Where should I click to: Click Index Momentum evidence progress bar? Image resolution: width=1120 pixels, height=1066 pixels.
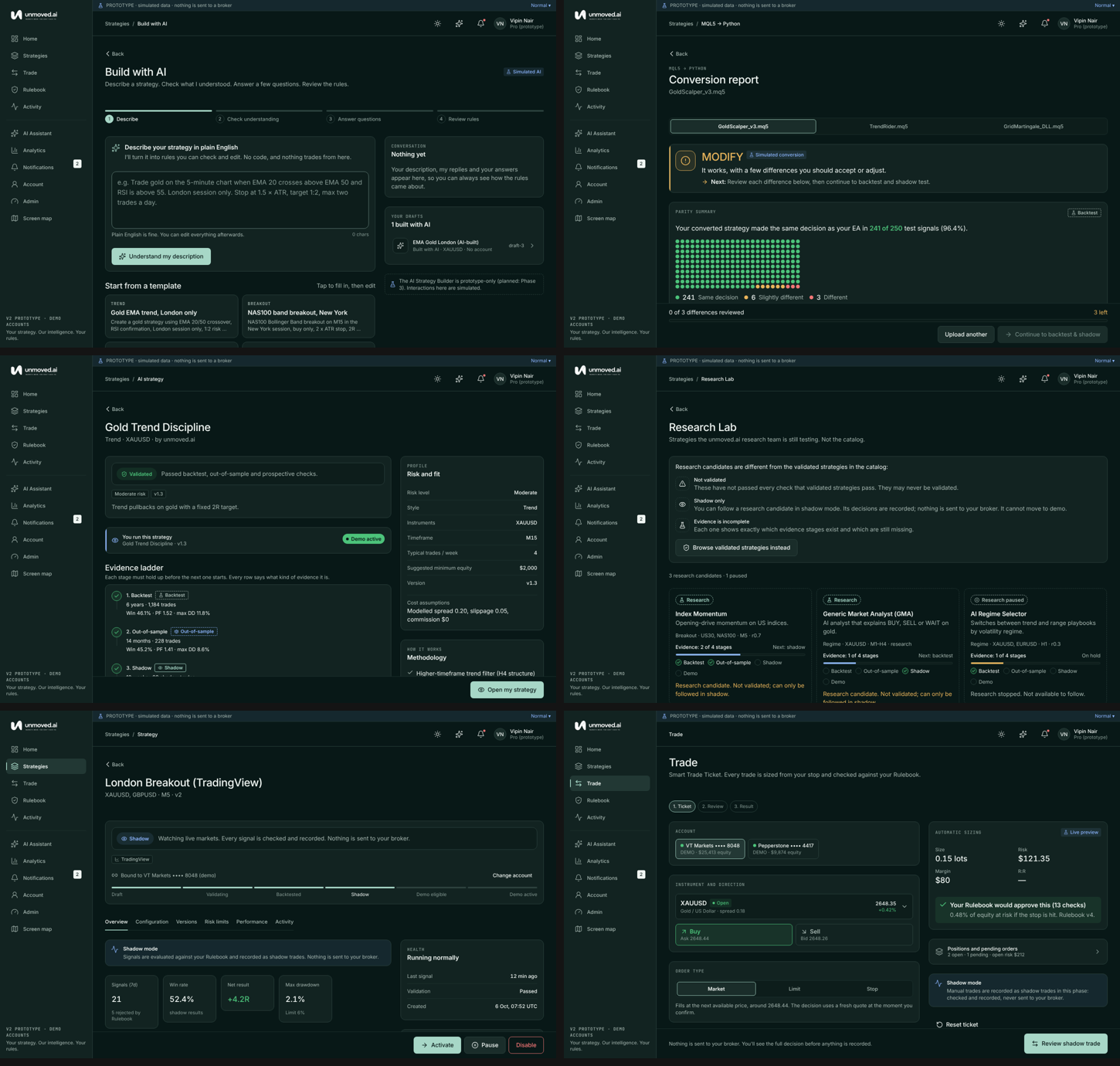740,654
